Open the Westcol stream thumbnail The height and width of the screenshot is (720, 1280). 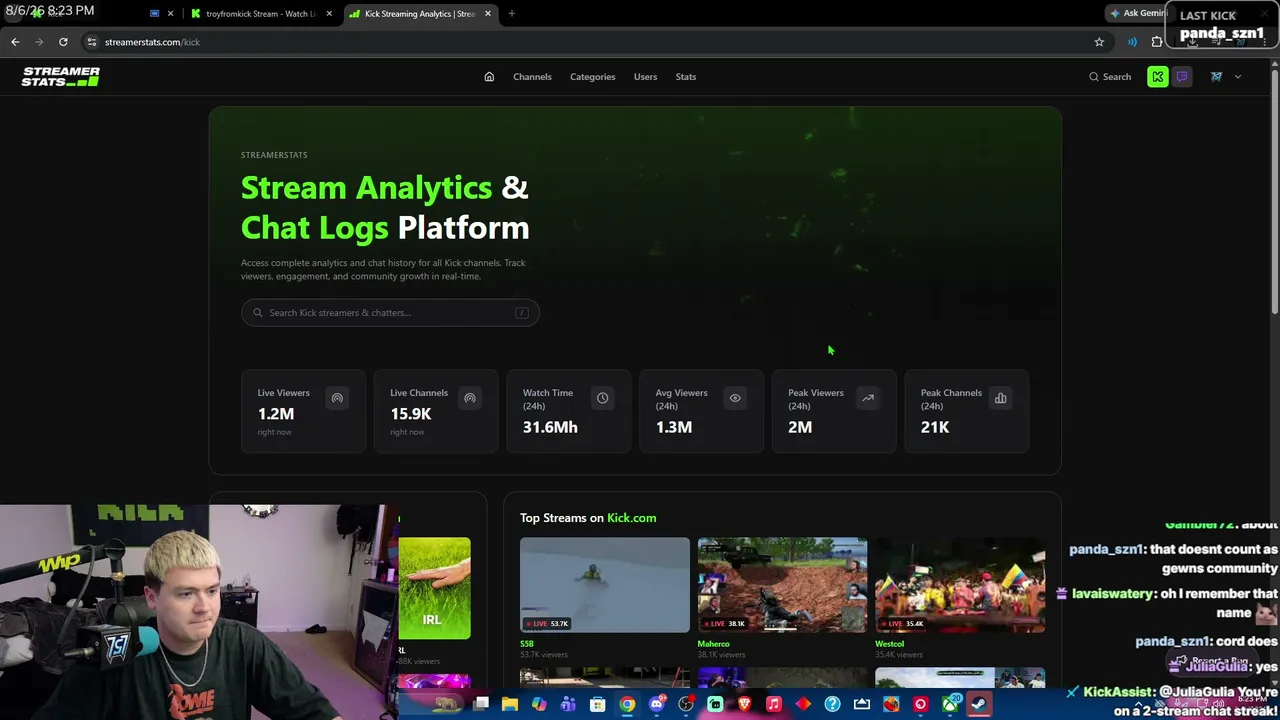(960, 585)
